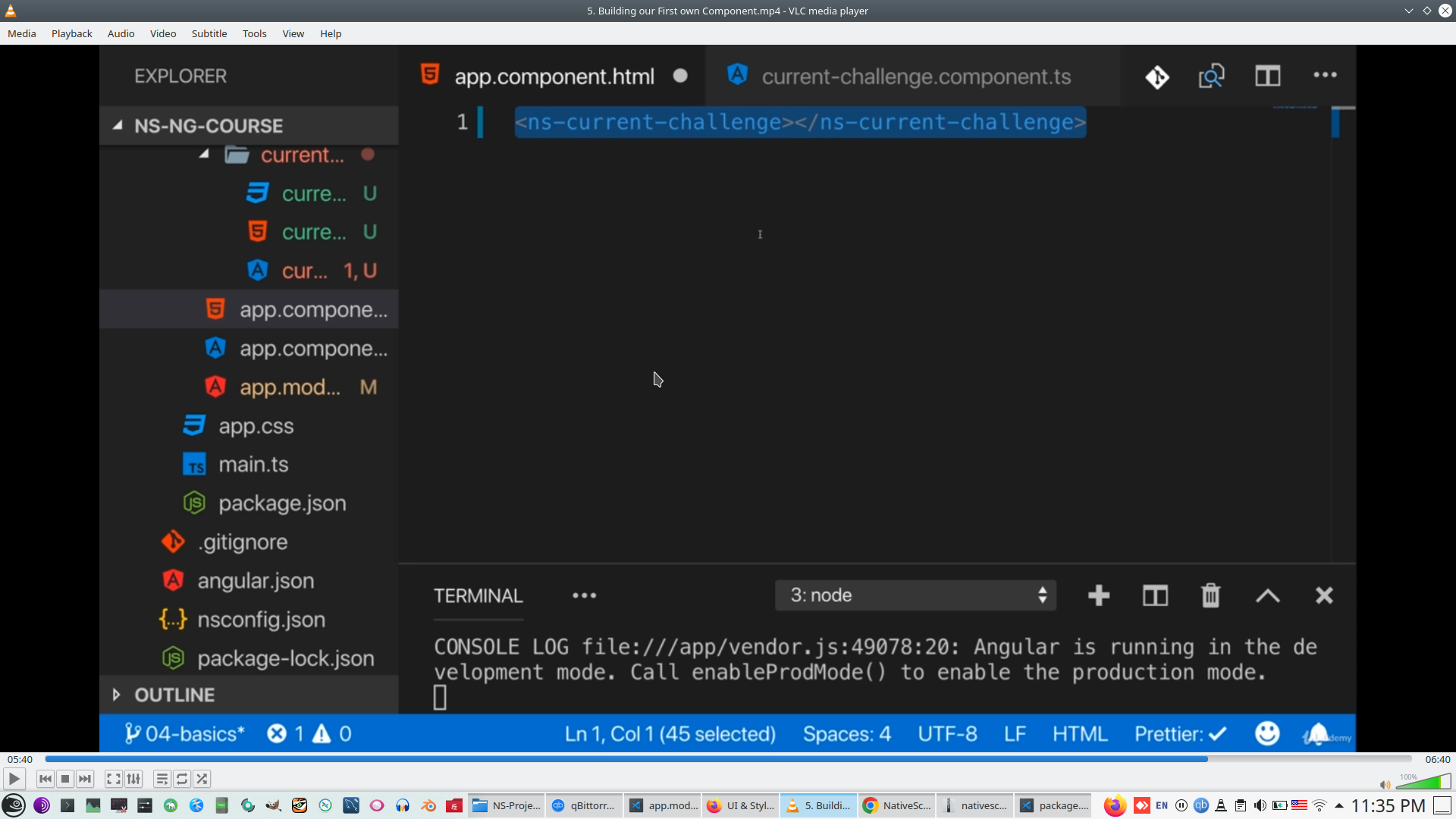Screen dimensions: 1456x819
Task: Seek within the video progress bar
Action: click(x=728, y=759)
